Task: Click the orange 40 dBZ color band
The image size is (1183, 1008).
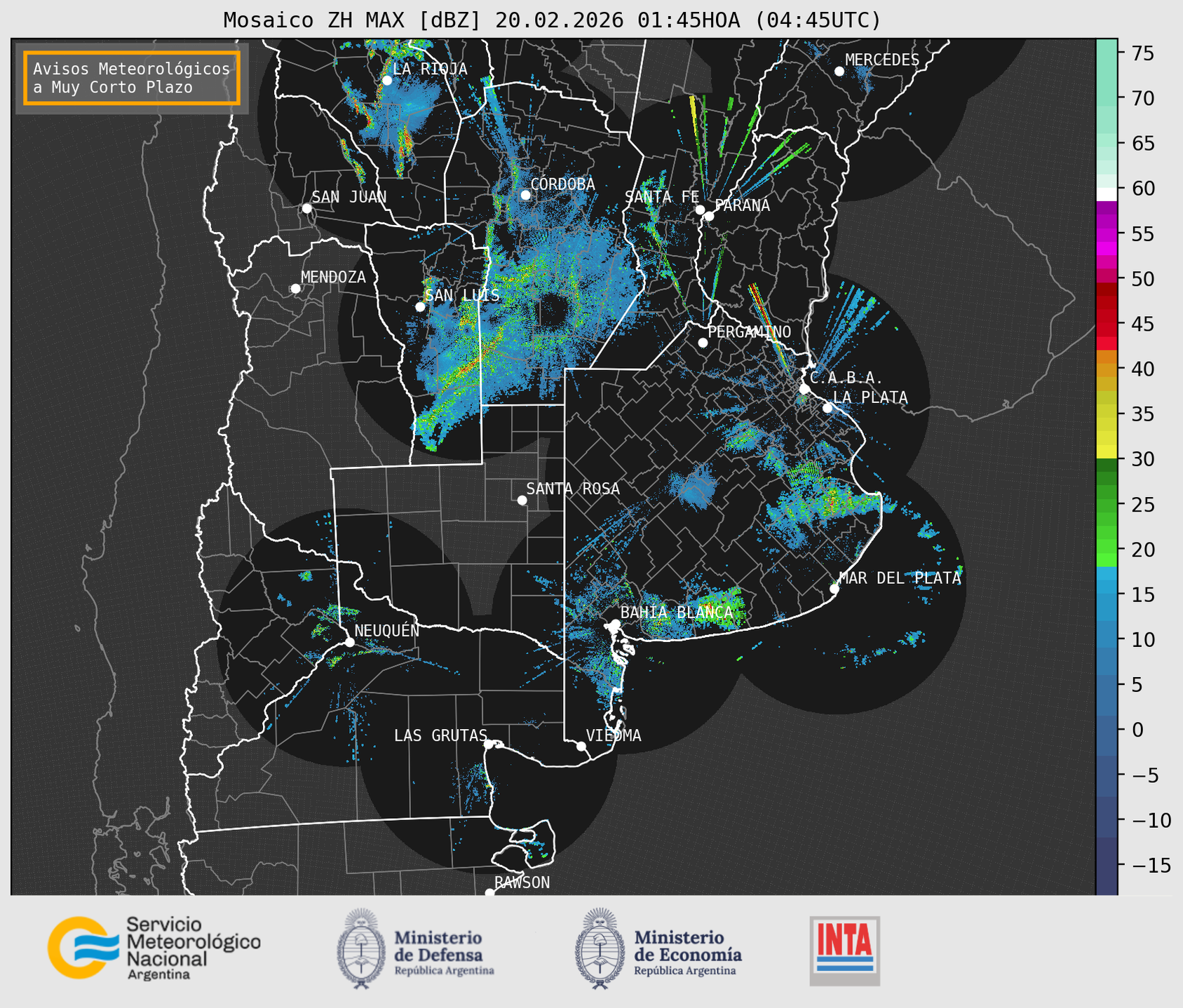Action: 1107,369
